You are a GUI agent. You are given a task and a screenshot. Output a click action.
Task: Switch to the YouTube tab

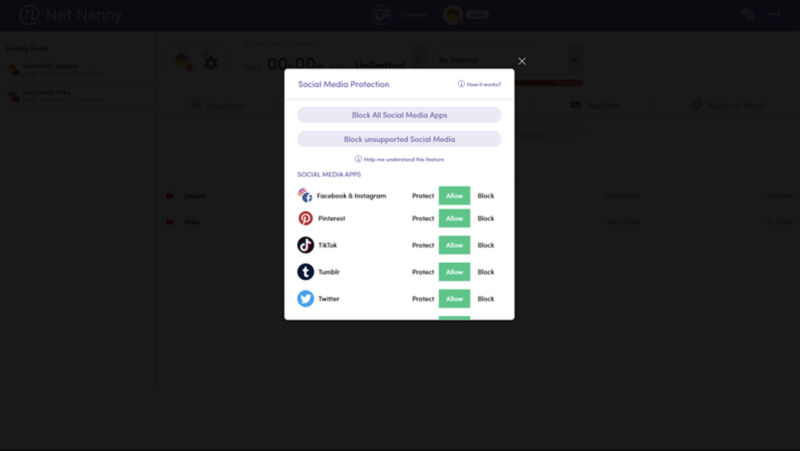point(595,105)
